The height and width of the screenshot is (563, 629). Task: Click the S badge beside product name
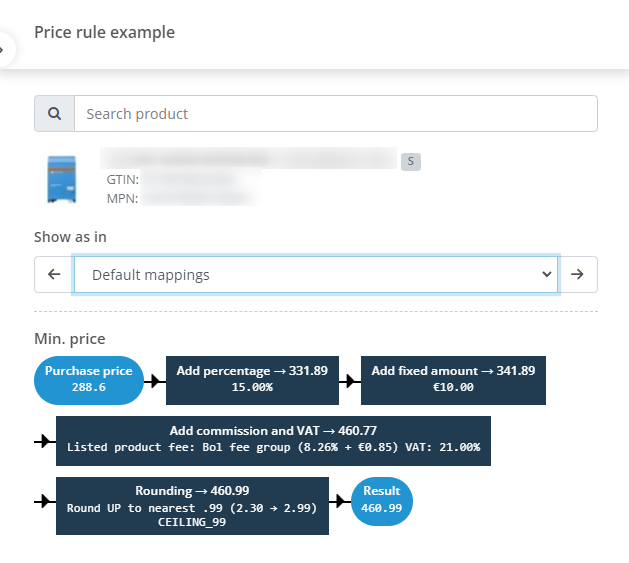(410, 161)
